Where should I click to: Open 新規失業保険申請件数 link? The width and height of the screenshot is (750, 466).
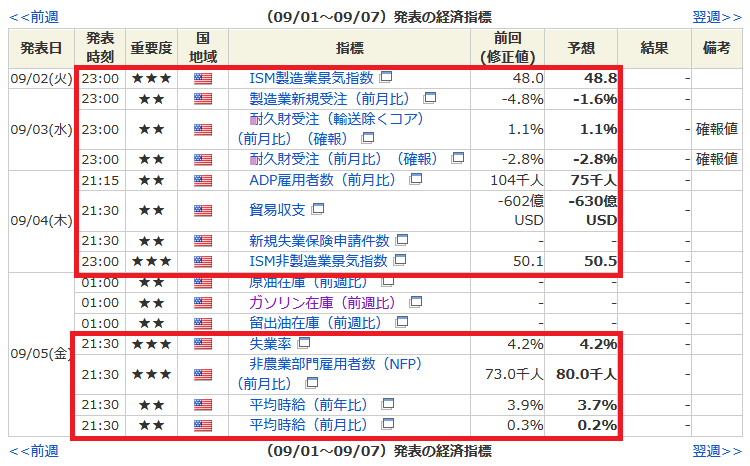pos(319,241)
